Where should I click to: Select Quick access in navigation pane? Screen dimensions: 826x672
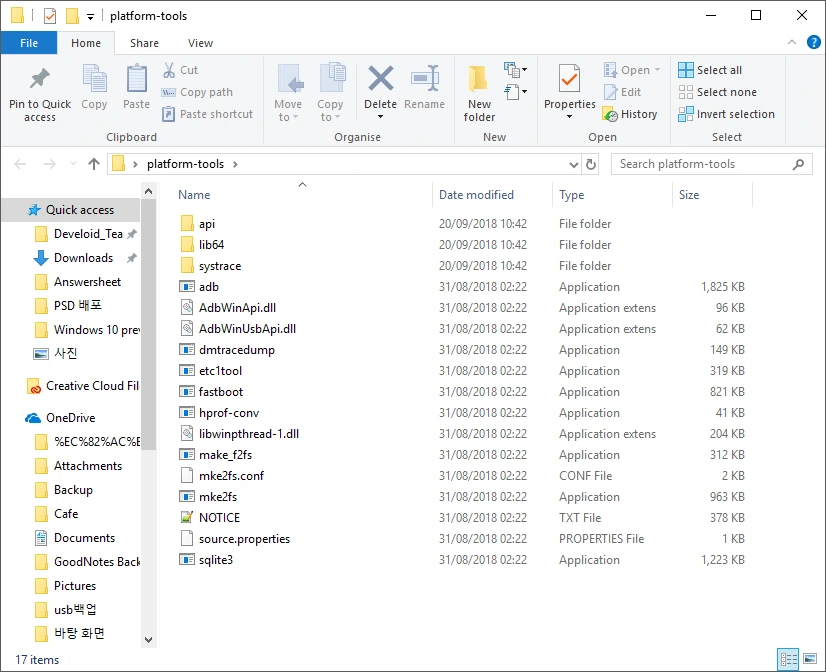point(72,210)
